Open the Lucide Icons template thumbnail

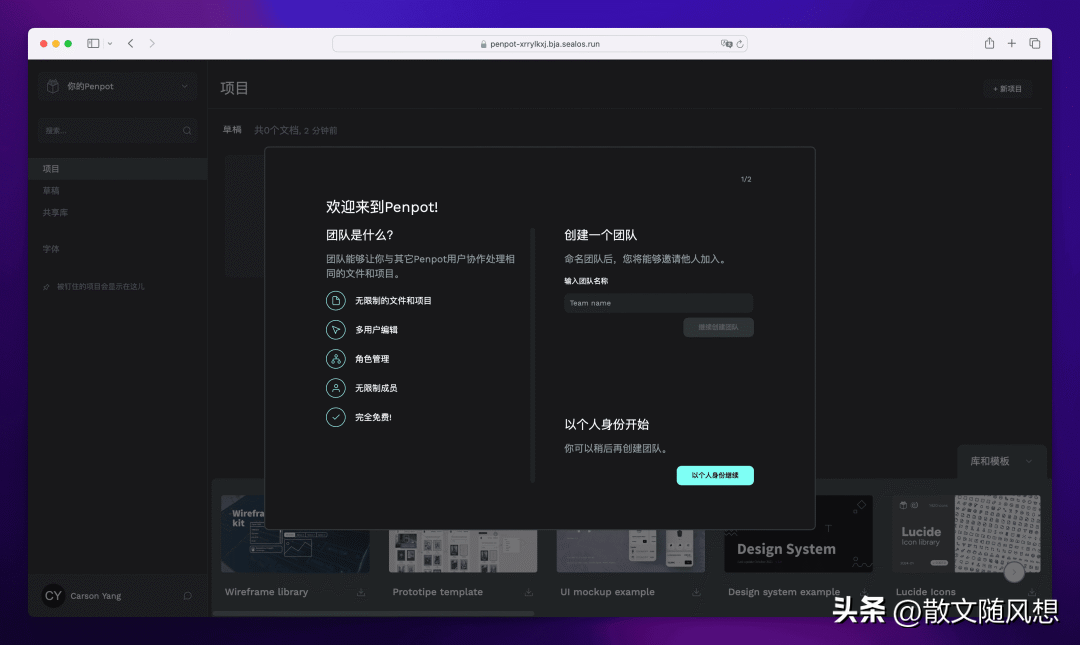click(966, 533)
